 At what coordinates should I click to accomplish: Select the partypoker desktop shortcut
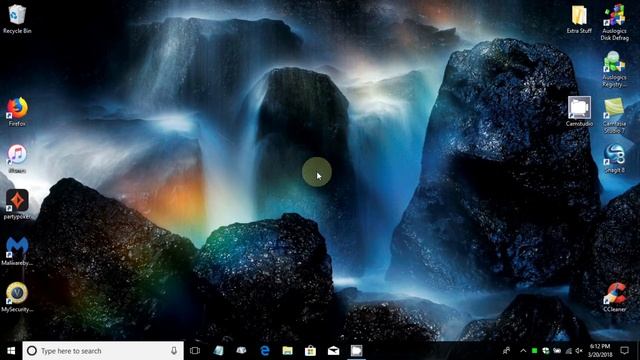(x=17, y=204)
